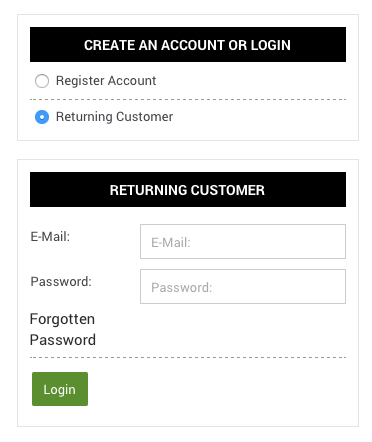The height and width of the screenshot is (442, 372).
Task: Click the word "Forgotten" in the link
Action: pyautogui.click(x=62, y=319)
